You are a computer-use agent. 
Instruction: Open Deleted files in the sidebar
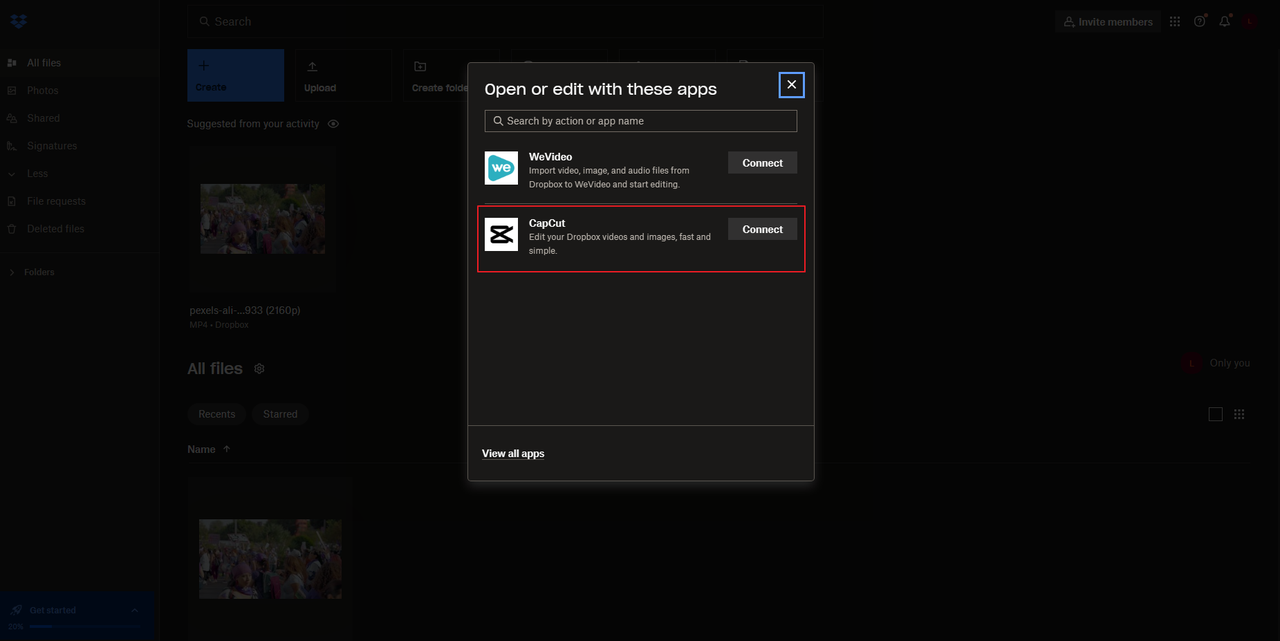[x=55, y=229]
